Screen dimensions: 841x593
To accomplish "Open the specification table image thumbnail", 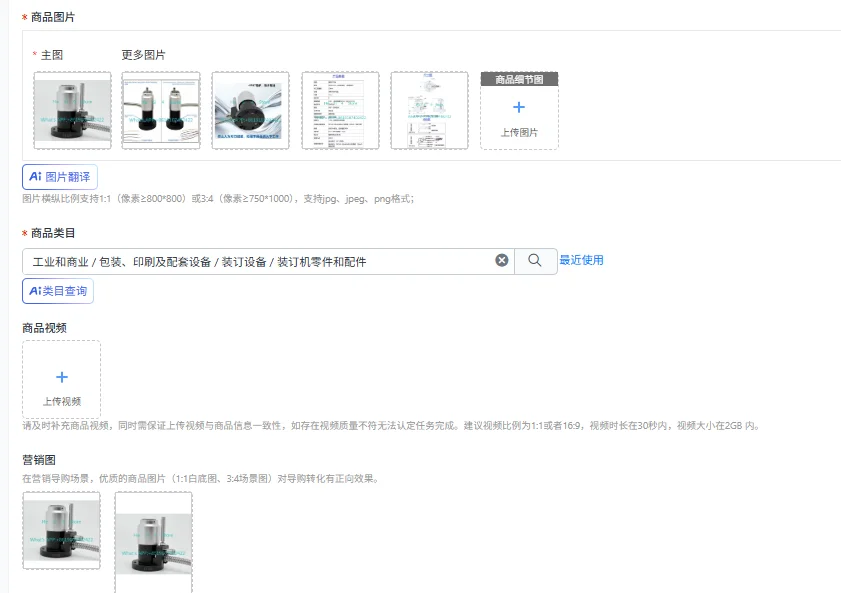I will [340, 110].
